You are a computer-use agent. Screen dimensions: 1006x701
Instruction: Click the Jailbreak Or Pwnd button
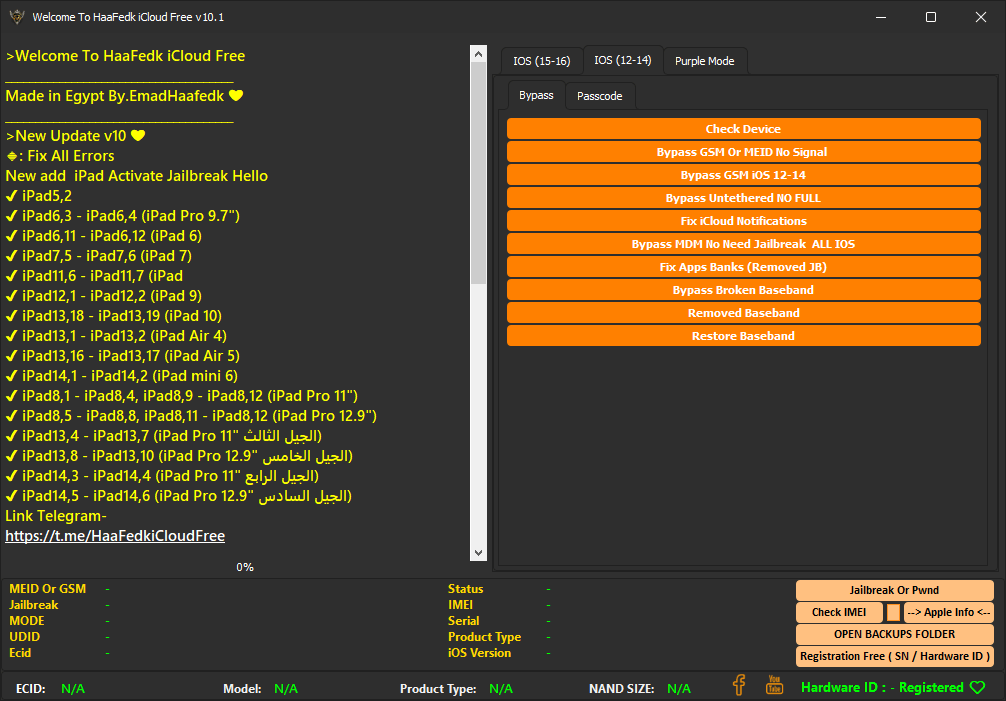(x=894, y=590)
